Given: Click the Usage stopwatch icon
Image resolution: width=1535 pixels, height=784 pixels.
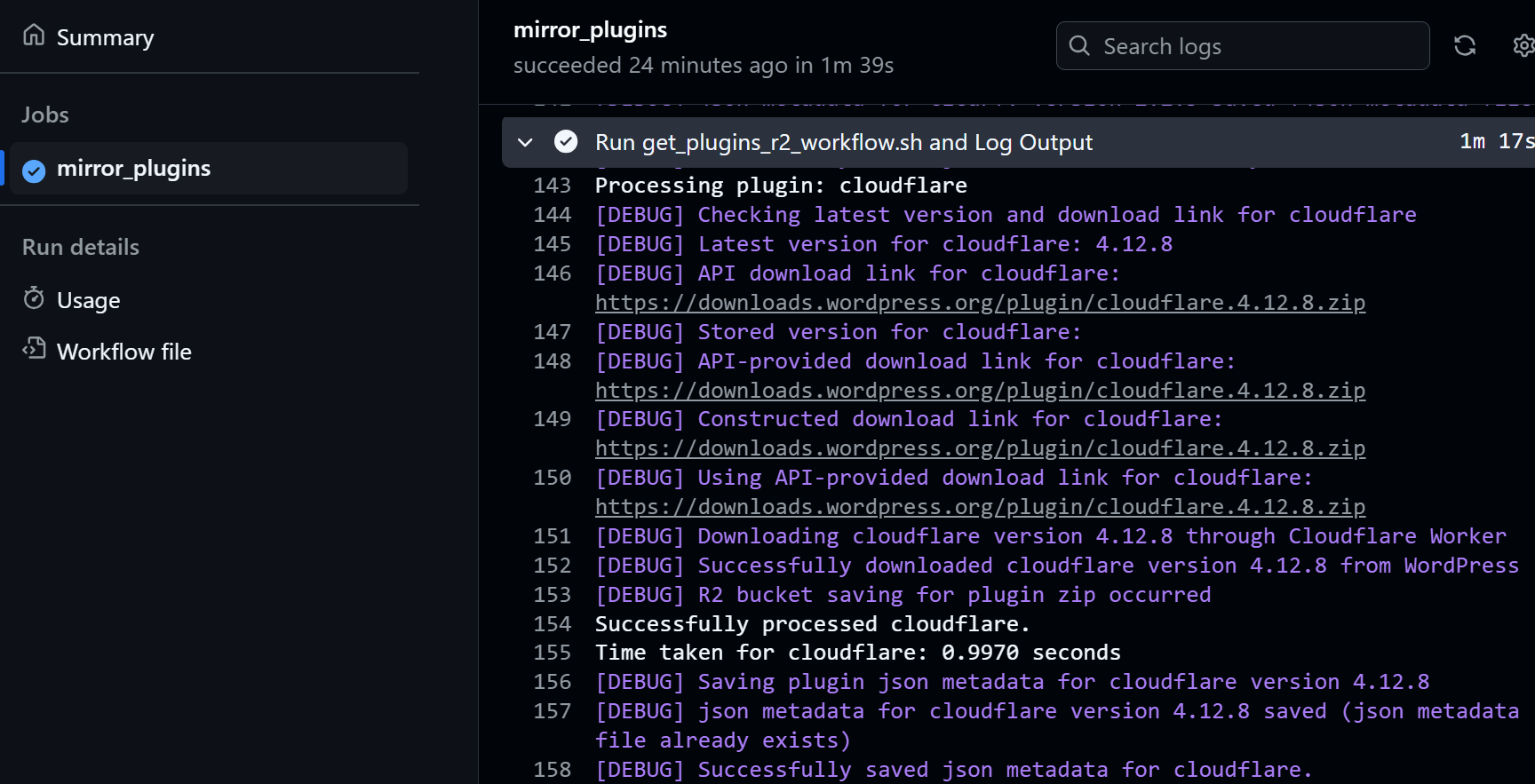Looking at the screenshot, I should point(34,298).
